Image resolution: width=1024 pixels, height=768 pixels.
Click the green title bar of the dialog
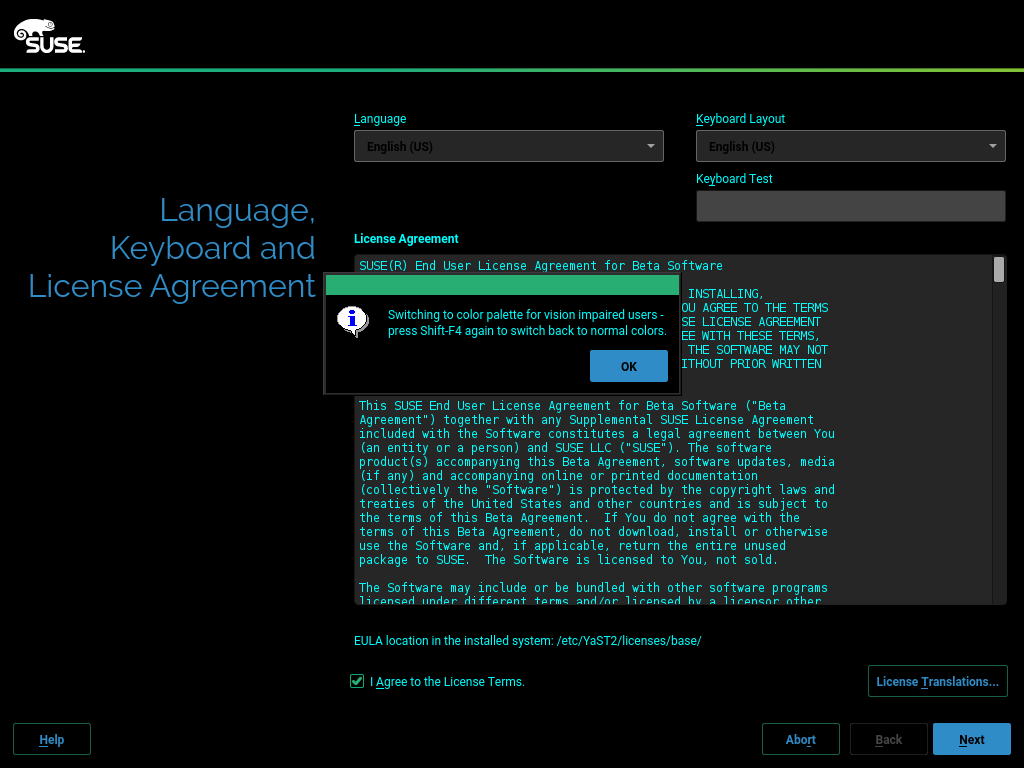point(502,286)
